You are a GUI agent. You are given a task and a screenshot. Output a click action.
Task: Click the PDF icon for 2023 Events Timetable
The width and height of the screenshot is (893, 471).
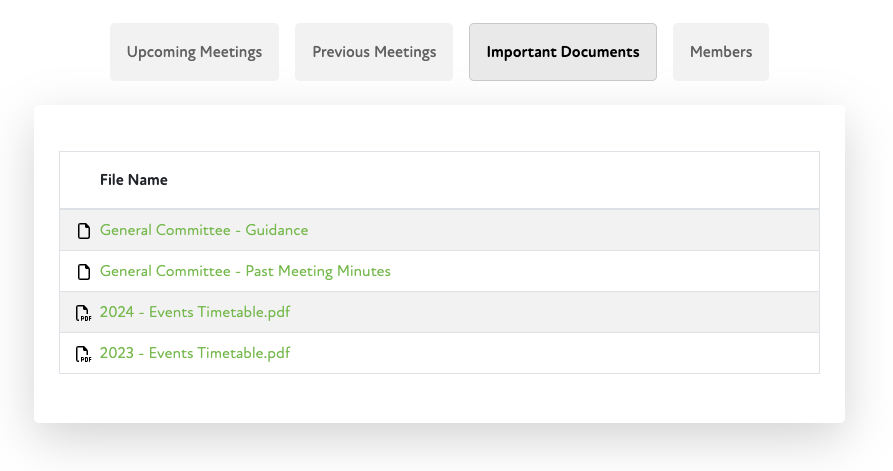84,354
